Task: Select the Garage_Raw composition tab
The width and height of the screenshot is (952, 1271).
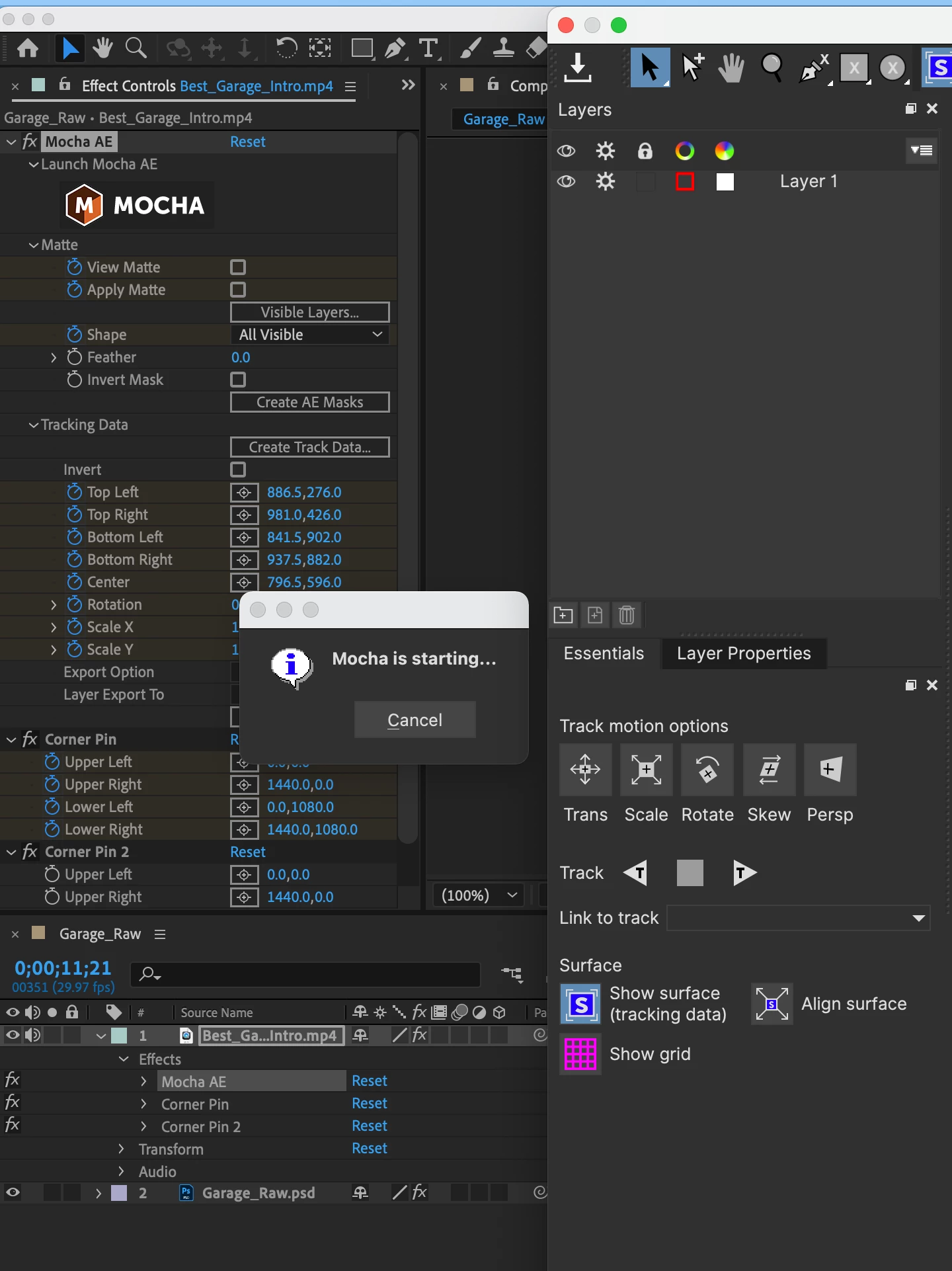Action: pyautogui.click(x=503, y=119)
